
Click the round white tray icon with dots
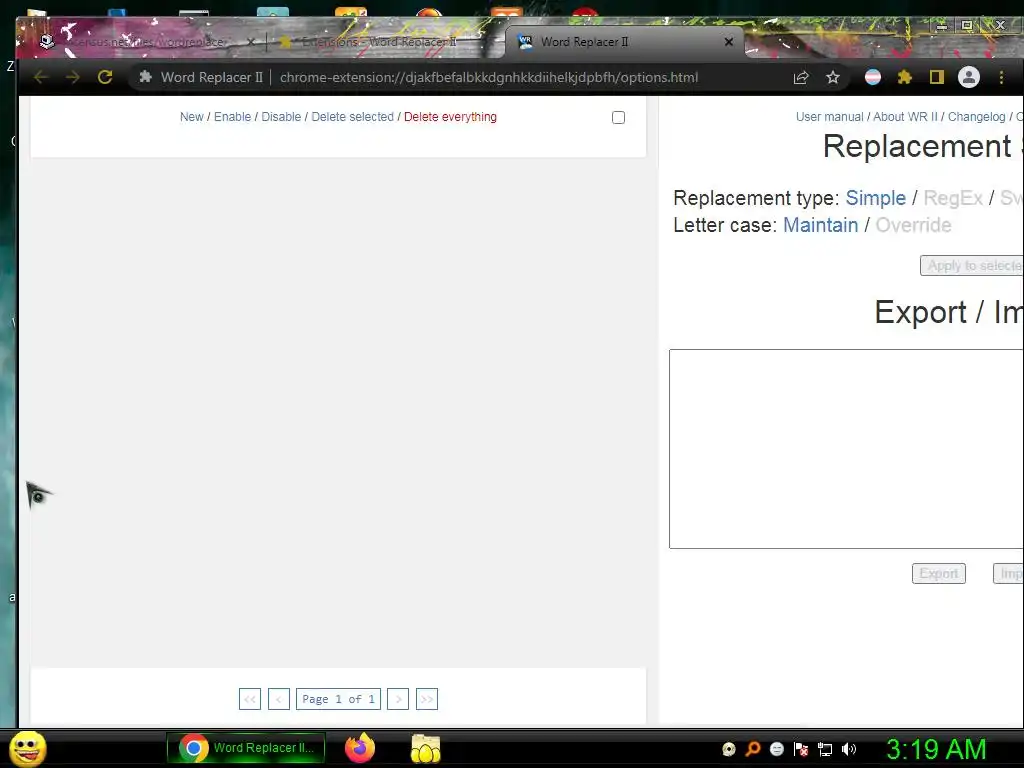776,749
